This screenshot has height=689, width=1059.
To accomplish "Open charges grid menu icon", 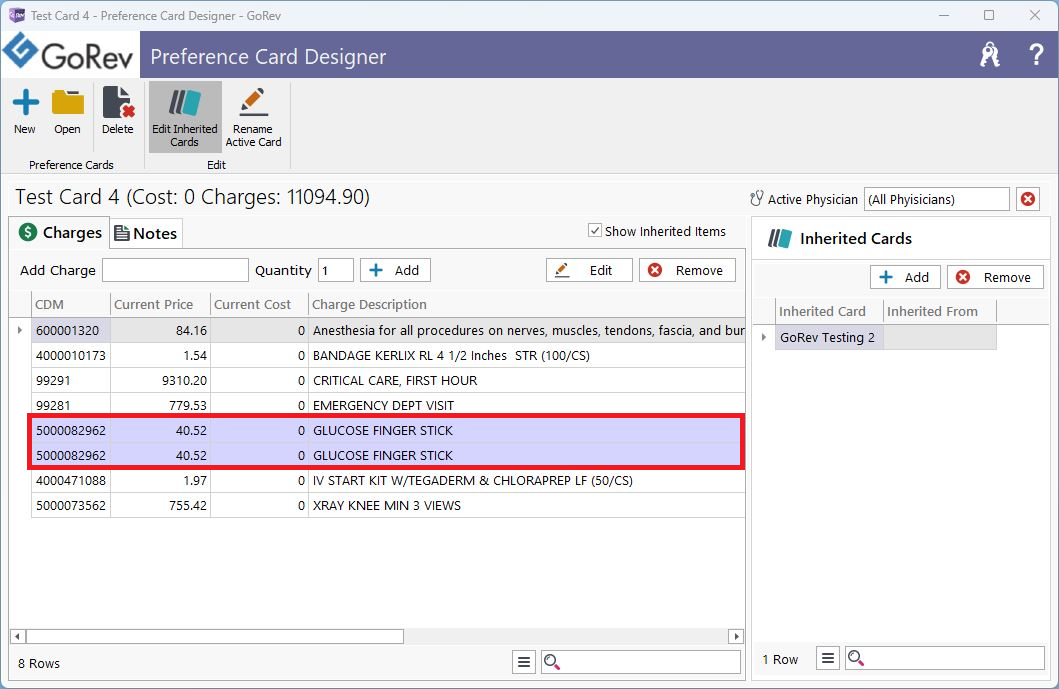I will tap(523, 662).
